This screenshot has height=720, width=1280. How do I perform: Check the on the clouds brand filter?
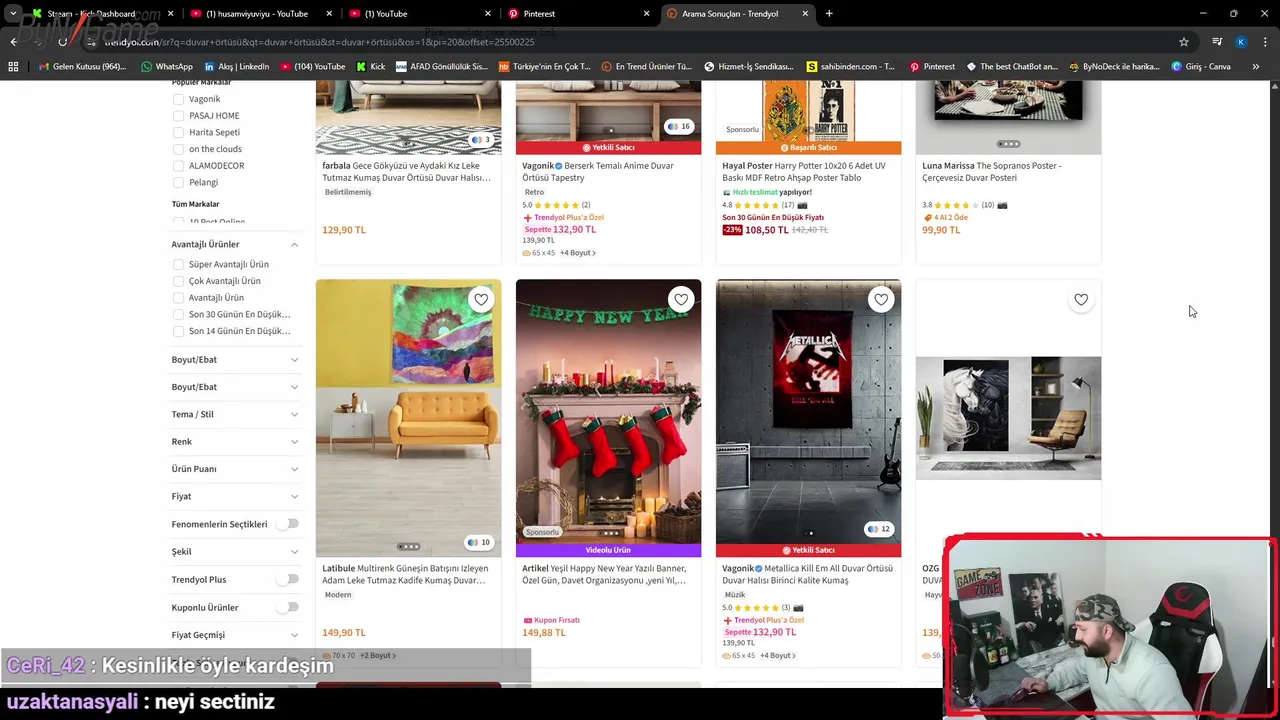(x=178, y=149)
